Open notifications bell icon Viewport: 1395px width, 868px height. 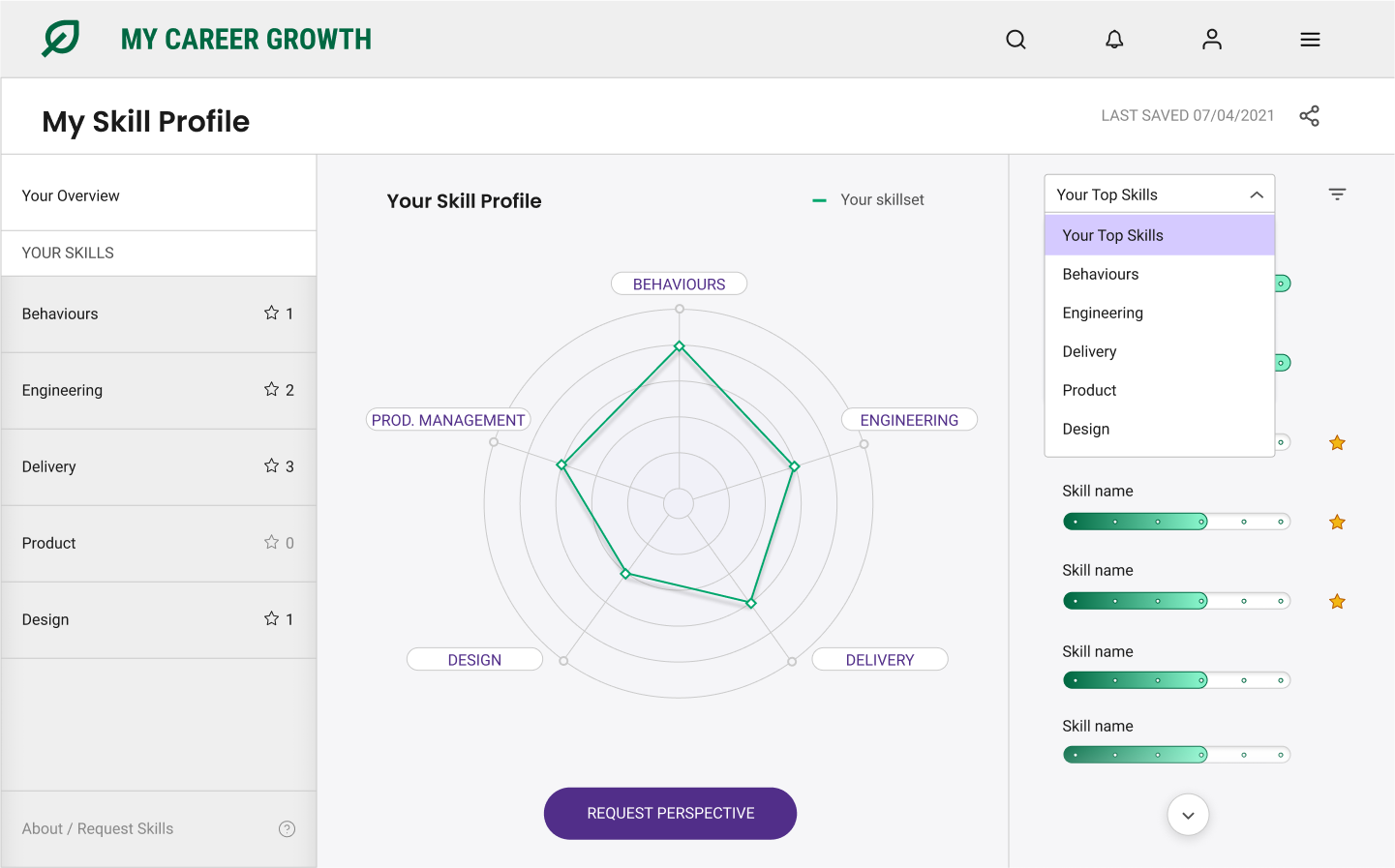click(x=1114, y=40)
